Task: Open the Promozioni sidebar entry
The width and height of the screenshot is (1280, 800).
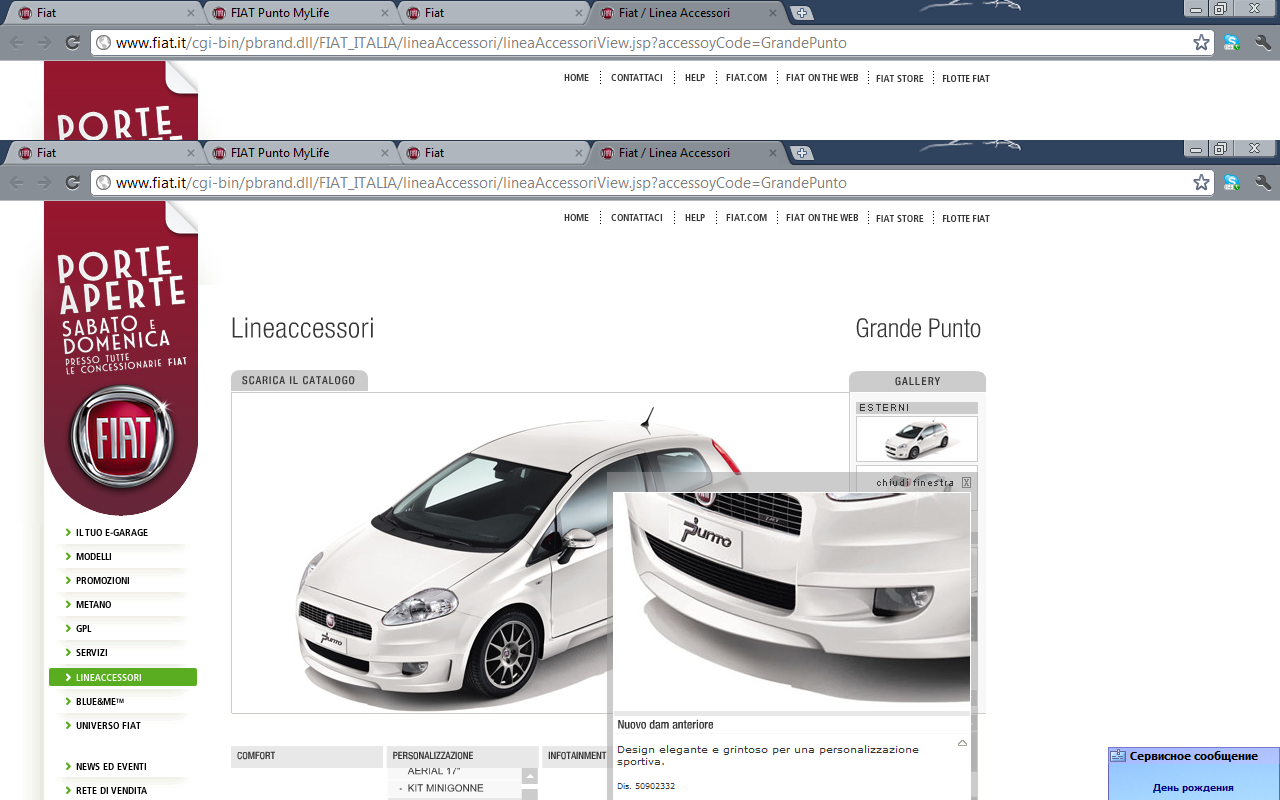Action: (x=102, y=581)
